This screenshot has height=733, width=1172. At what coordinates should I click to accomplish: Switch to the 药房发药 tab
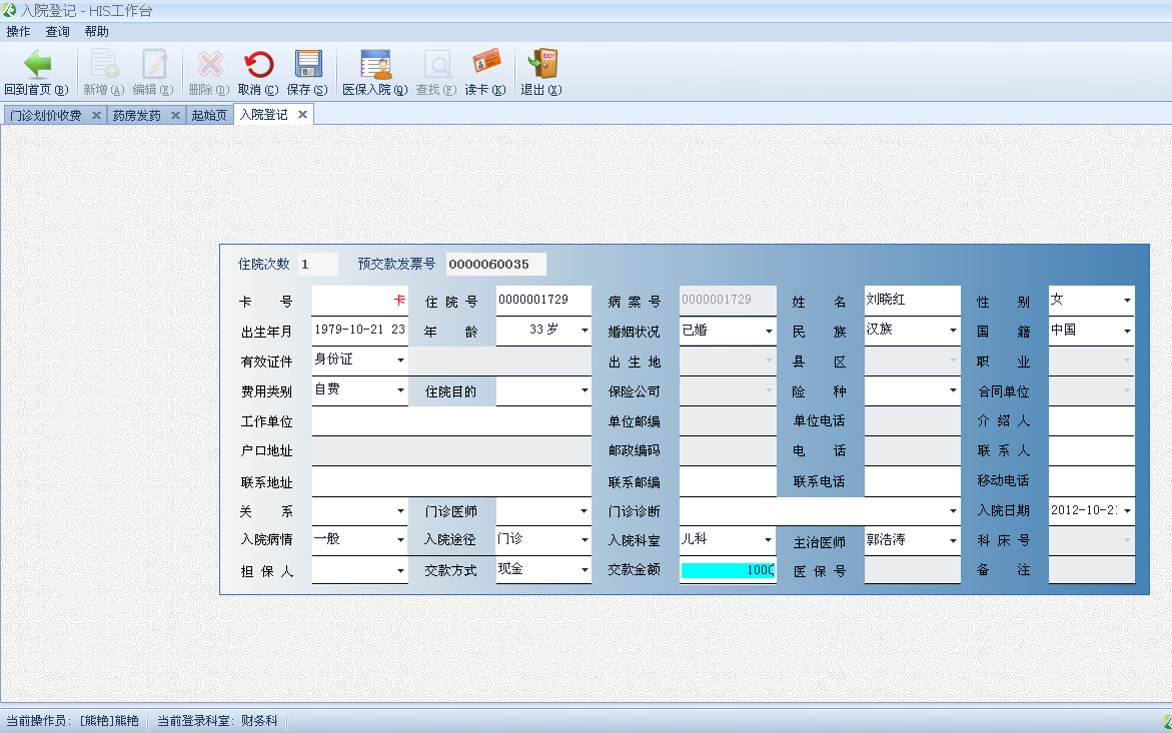137,115
